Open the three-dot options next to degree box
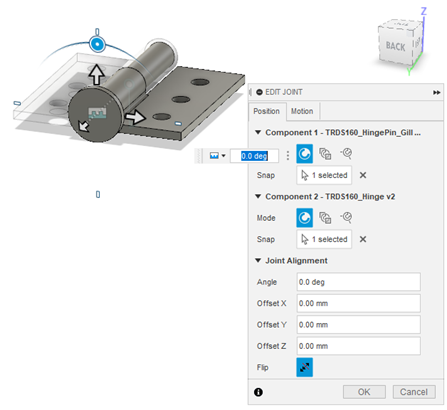Viewport: 447px width, 410px height. click(288, 156)
